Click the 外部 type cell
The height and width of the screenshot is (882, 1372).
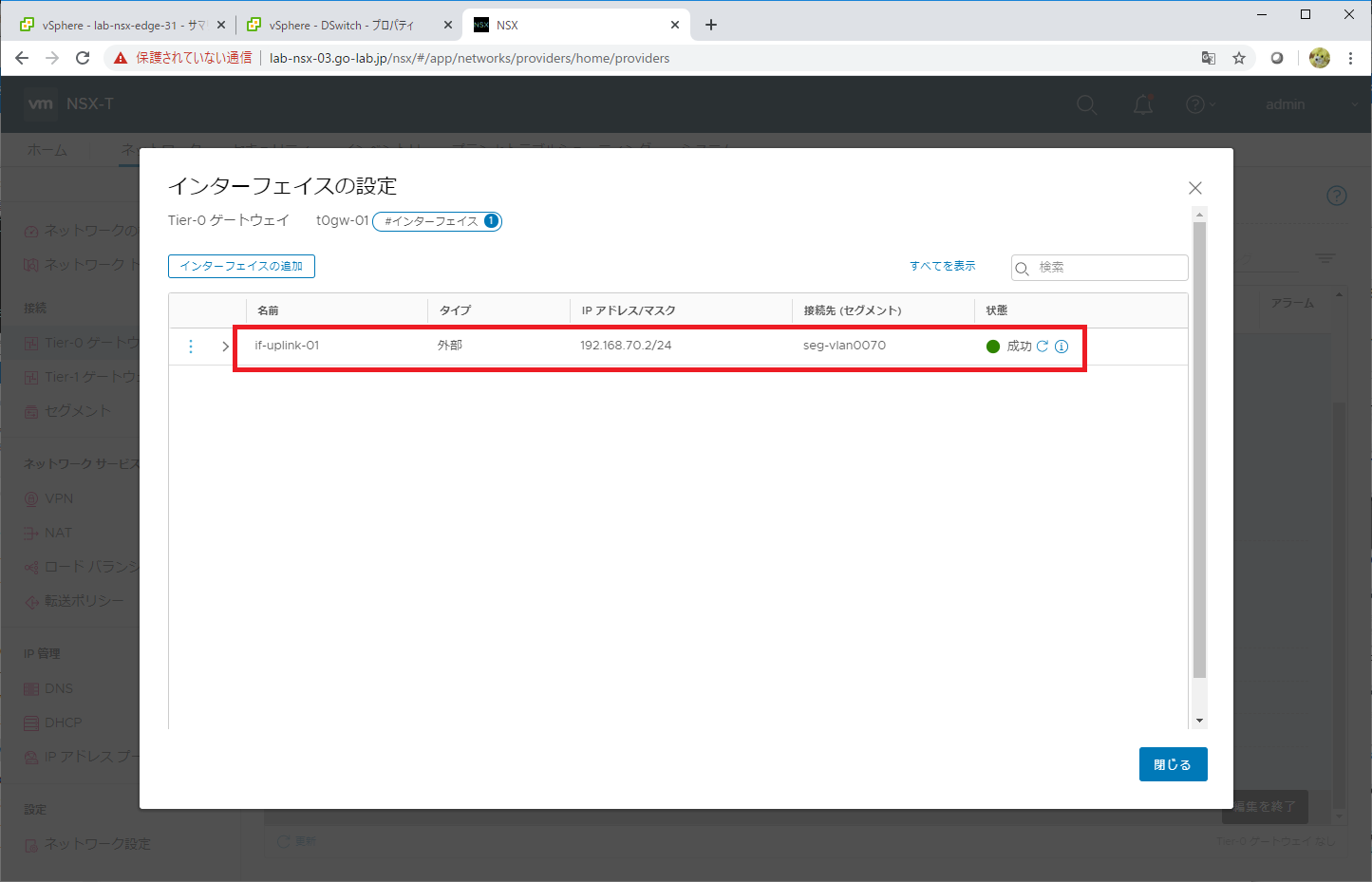point(449,346)
